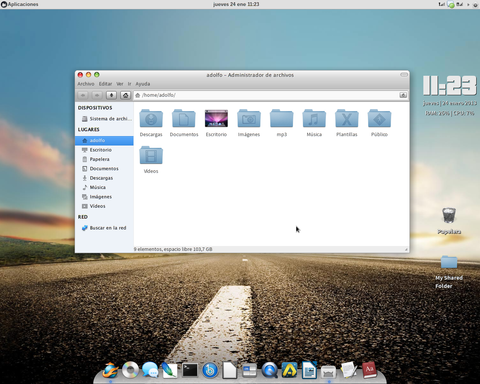This screenshot has height=384, width=480.
Task: Open the Ayuda menu
Action: tap(143, 84)
